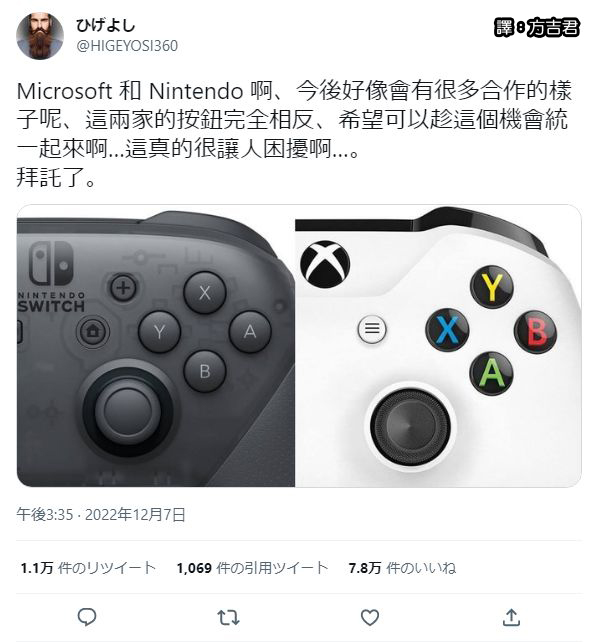Open the Switch Pro controller image half

pyautogui.click(x=156, y=346)
